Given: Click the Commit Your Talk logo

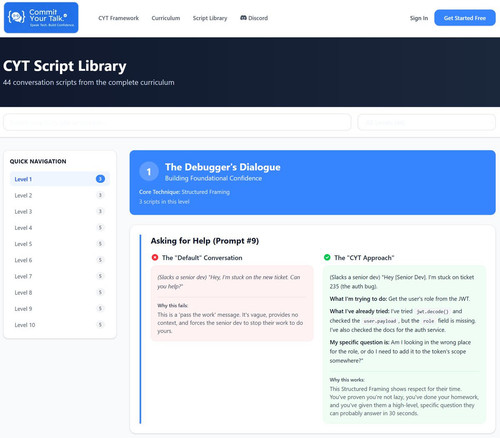Looking at the screenshot, I should click(x=41, y=18).
